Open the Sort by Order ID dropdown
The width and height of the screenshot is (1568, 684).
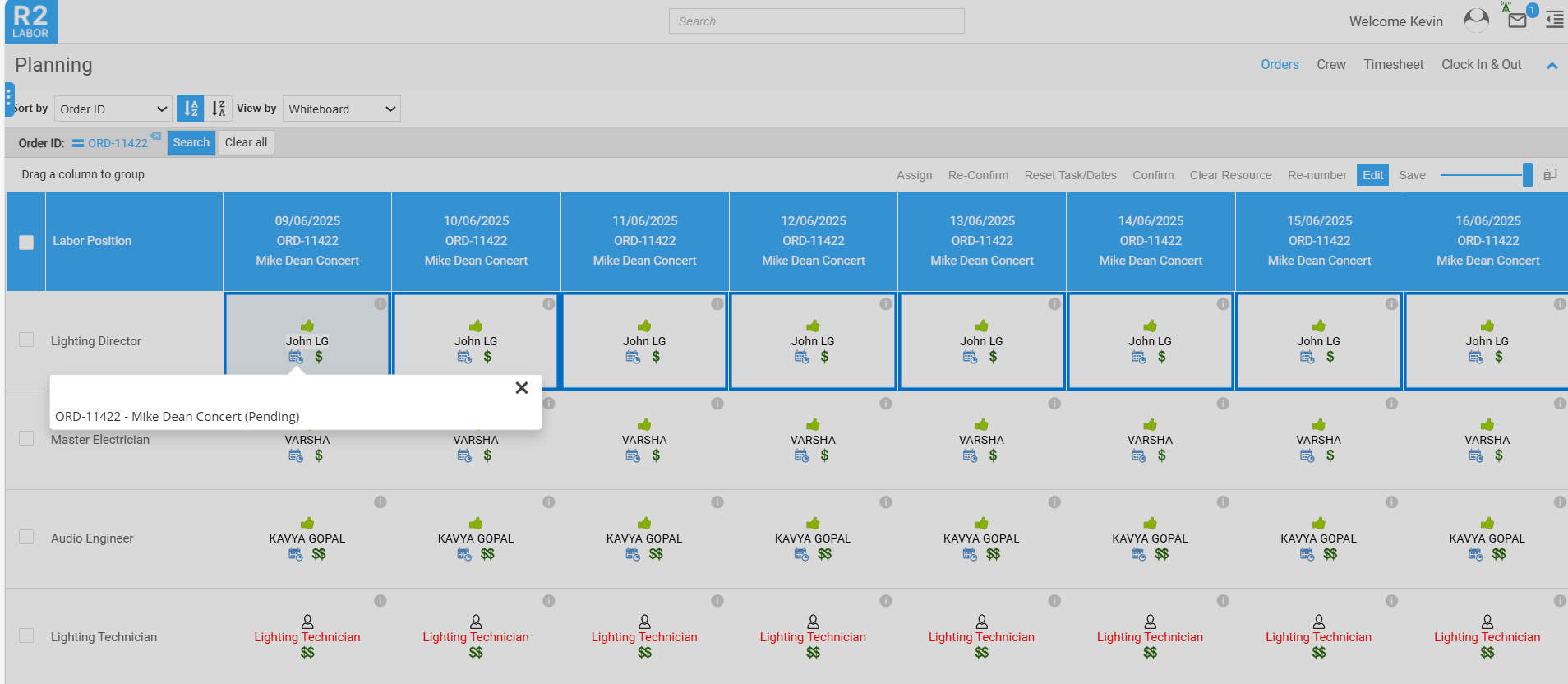pyautogui.click(x=113, y=109)
